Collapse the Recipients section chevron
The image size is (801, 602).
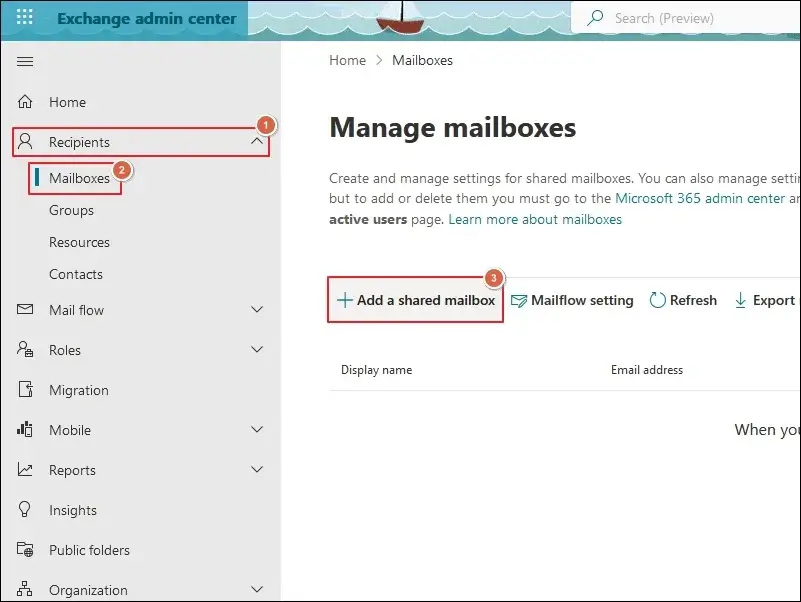[x=257, y=141]
